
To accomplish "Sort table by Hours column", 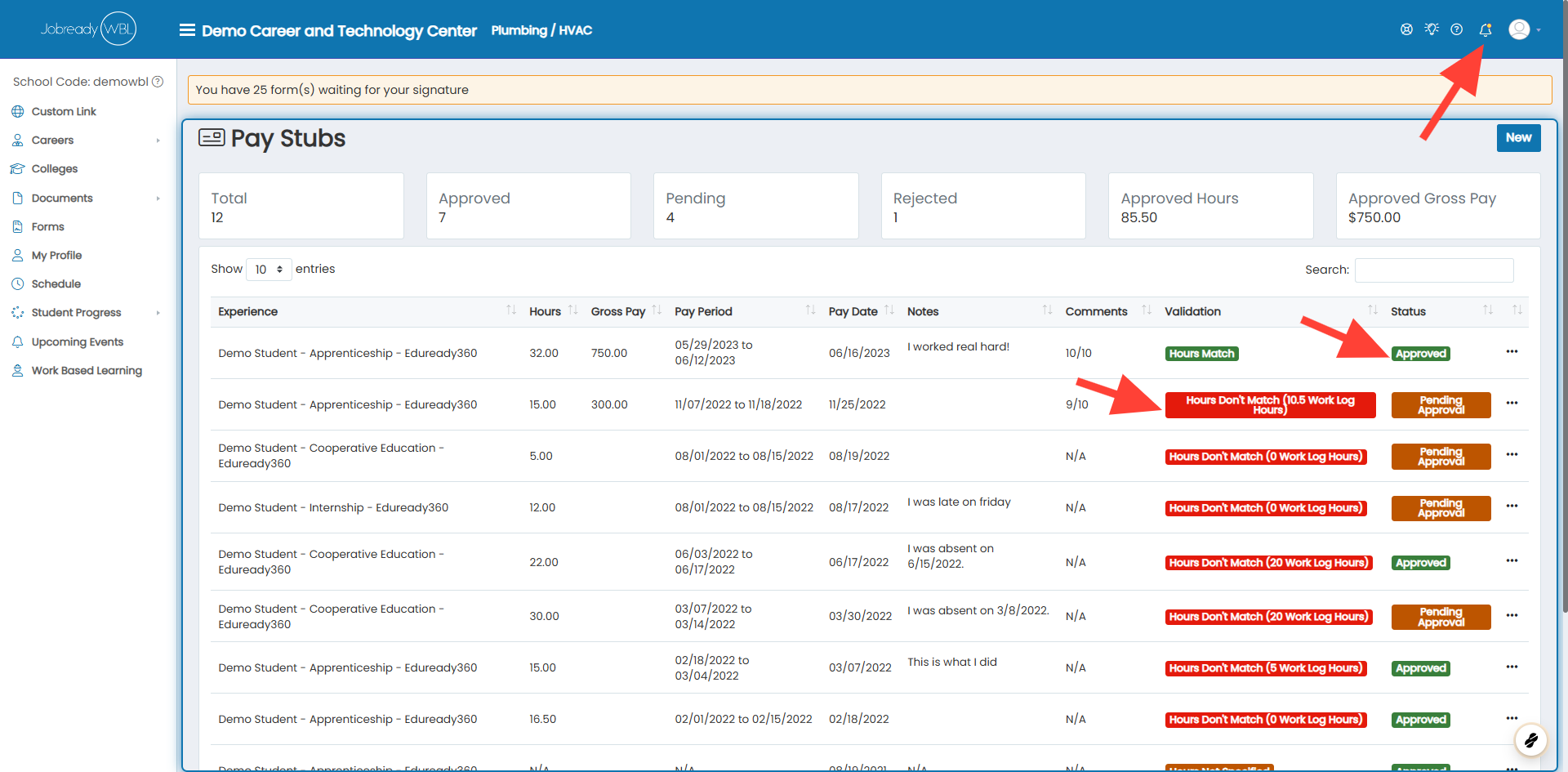I will click(552, 311).
